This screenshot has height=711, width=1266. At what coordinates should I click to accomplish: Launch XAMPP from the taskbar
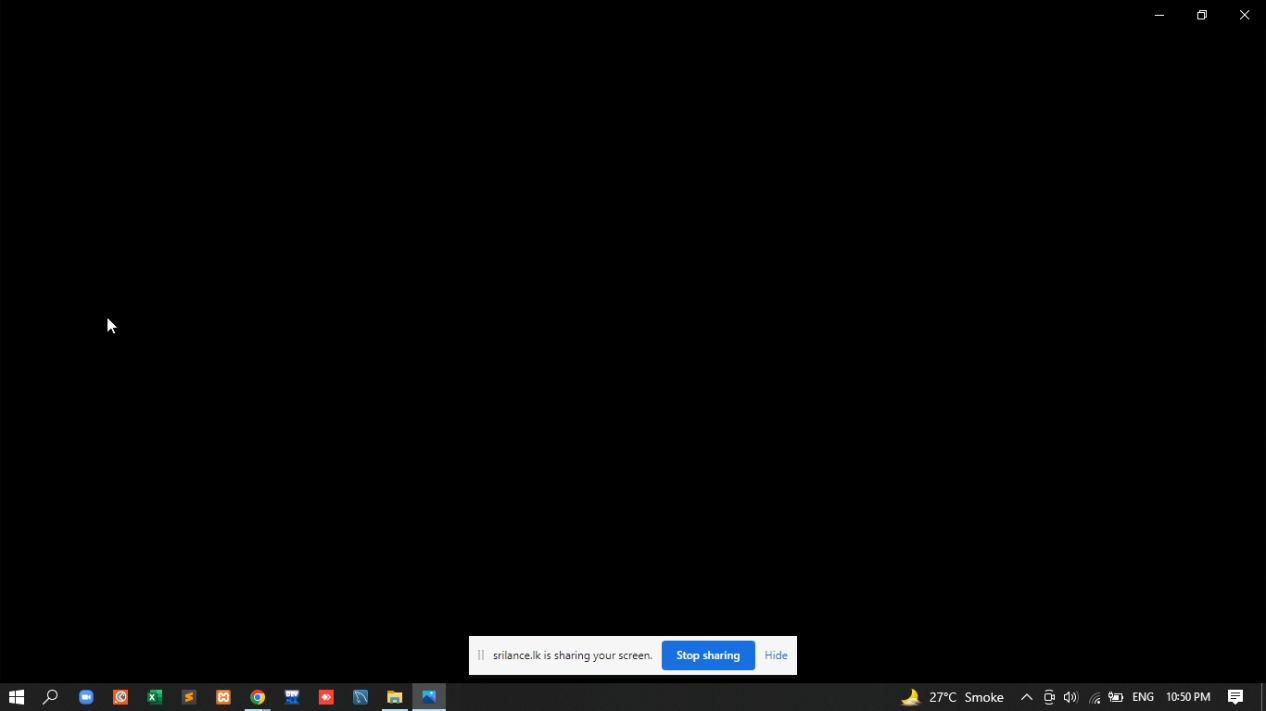[x=223, y=697]
